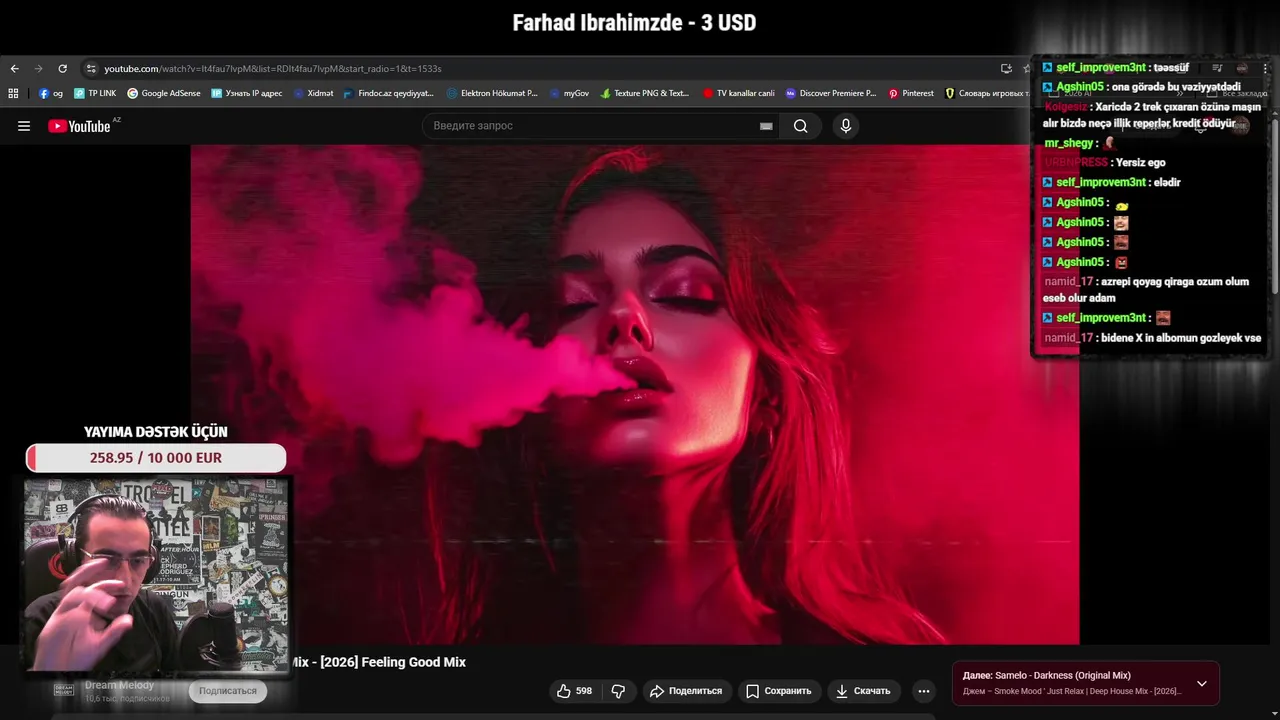The height and width of the screenshot is (720, 1280).
Task: Open the Texture PNG & Text bookmark
Action: point(645,93)
